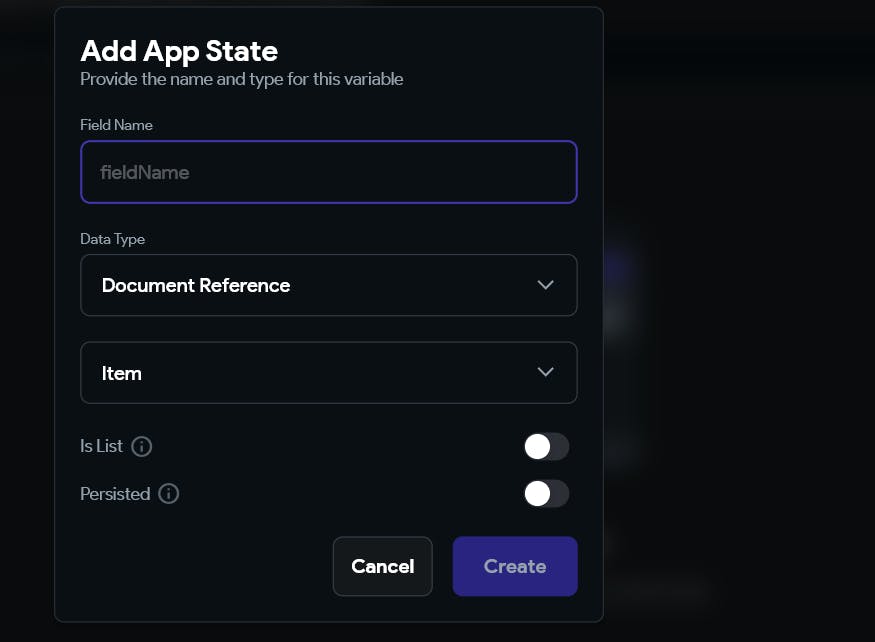
Task: Click the Persisted label text
Action: click(x=115, y=494)
